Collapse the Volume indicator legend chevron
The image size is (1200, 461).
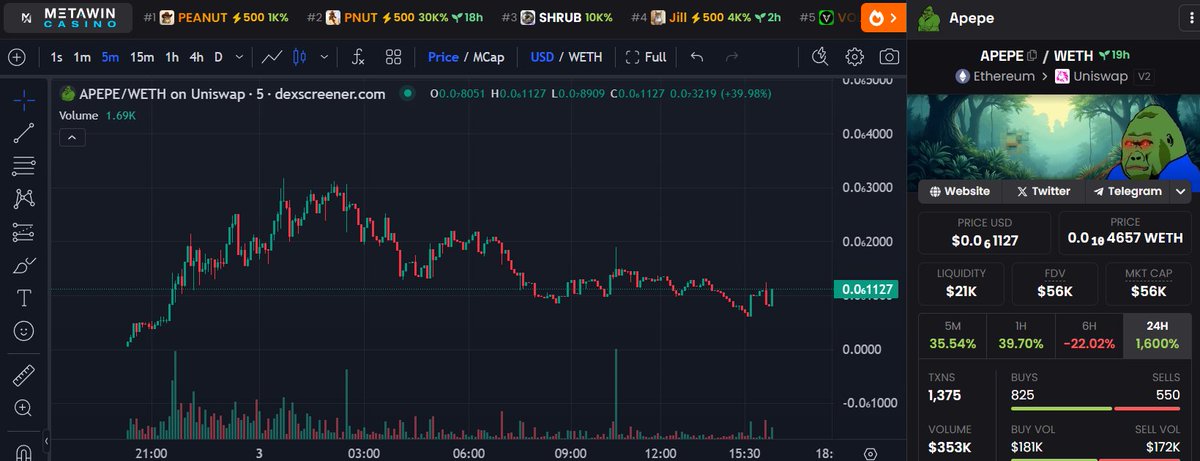coord(70,138)
